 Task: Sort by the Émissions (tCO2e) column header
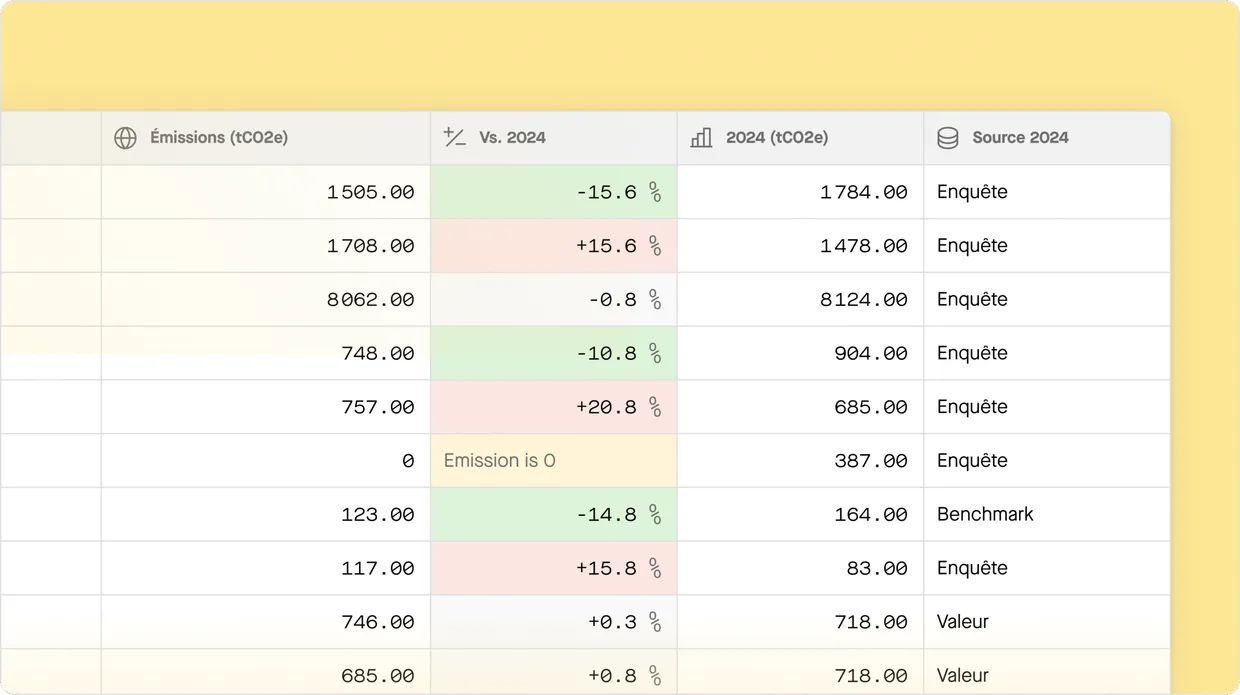219,138
